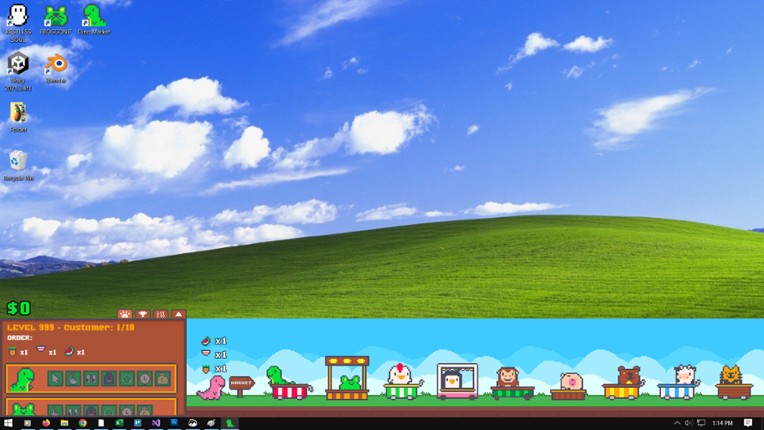Switch to the trophy achievements tab
This screenshot has width=764, height=430.
(143, 314)
